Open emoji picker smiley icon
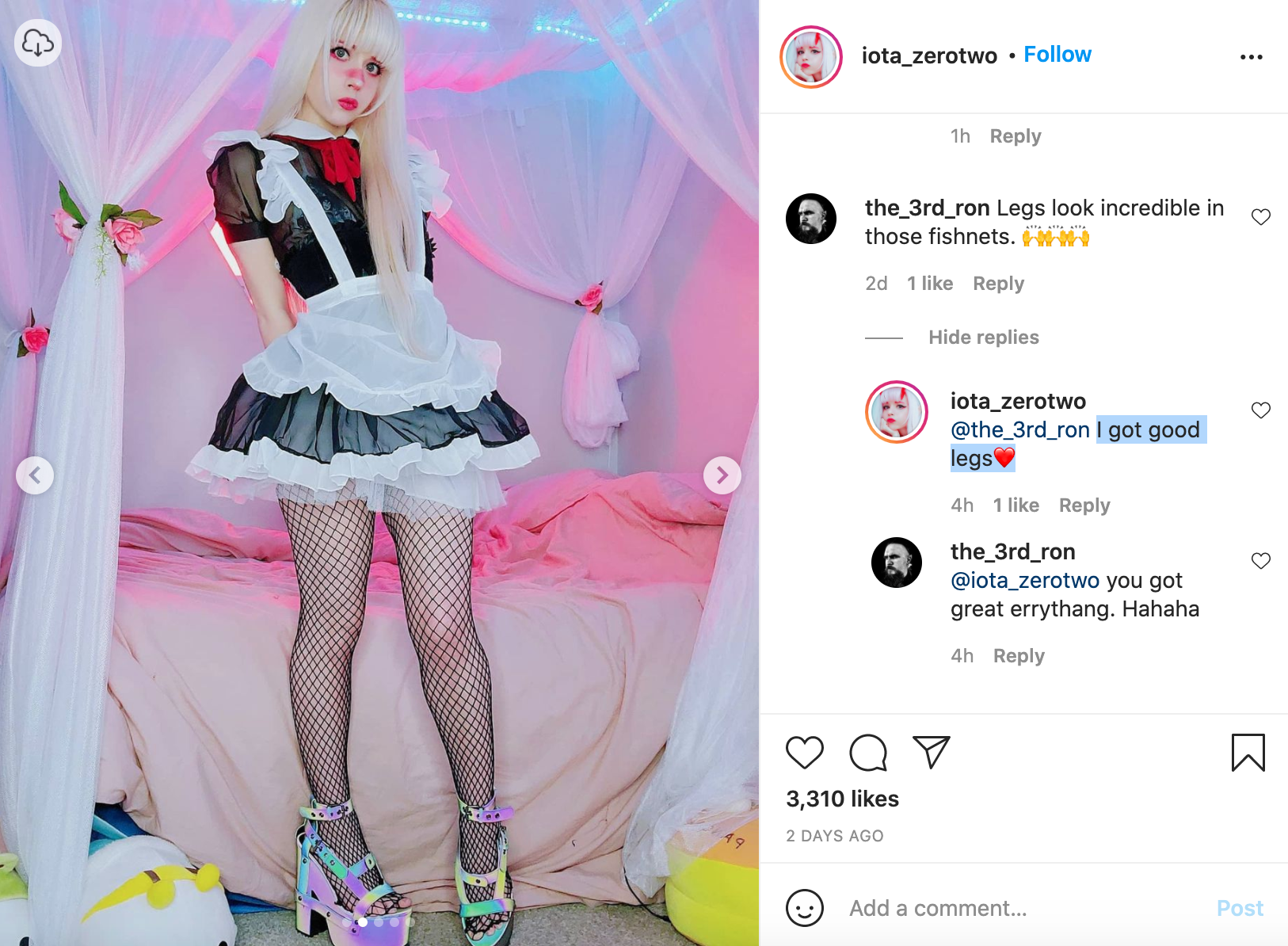1288x946 pixels. (805, 908)
